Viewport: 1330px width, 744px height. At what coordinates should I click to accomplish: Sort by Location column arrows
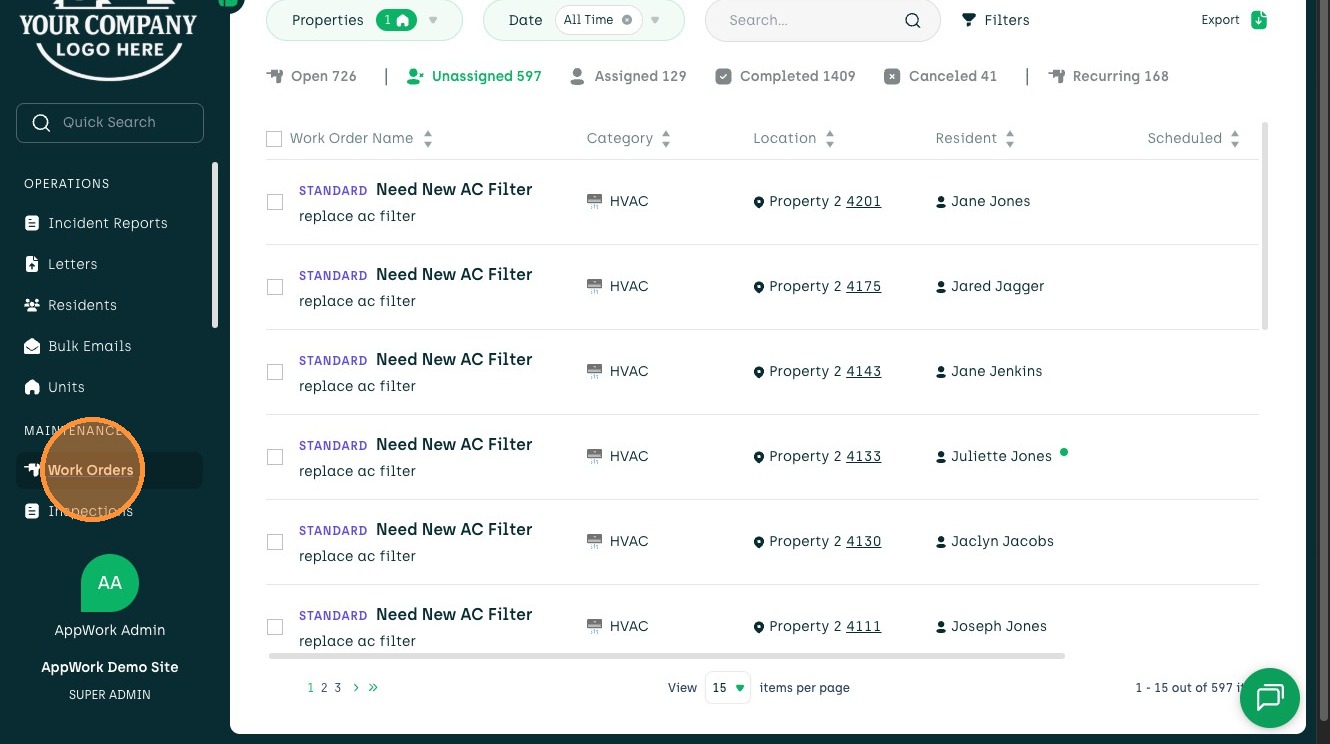830,139
